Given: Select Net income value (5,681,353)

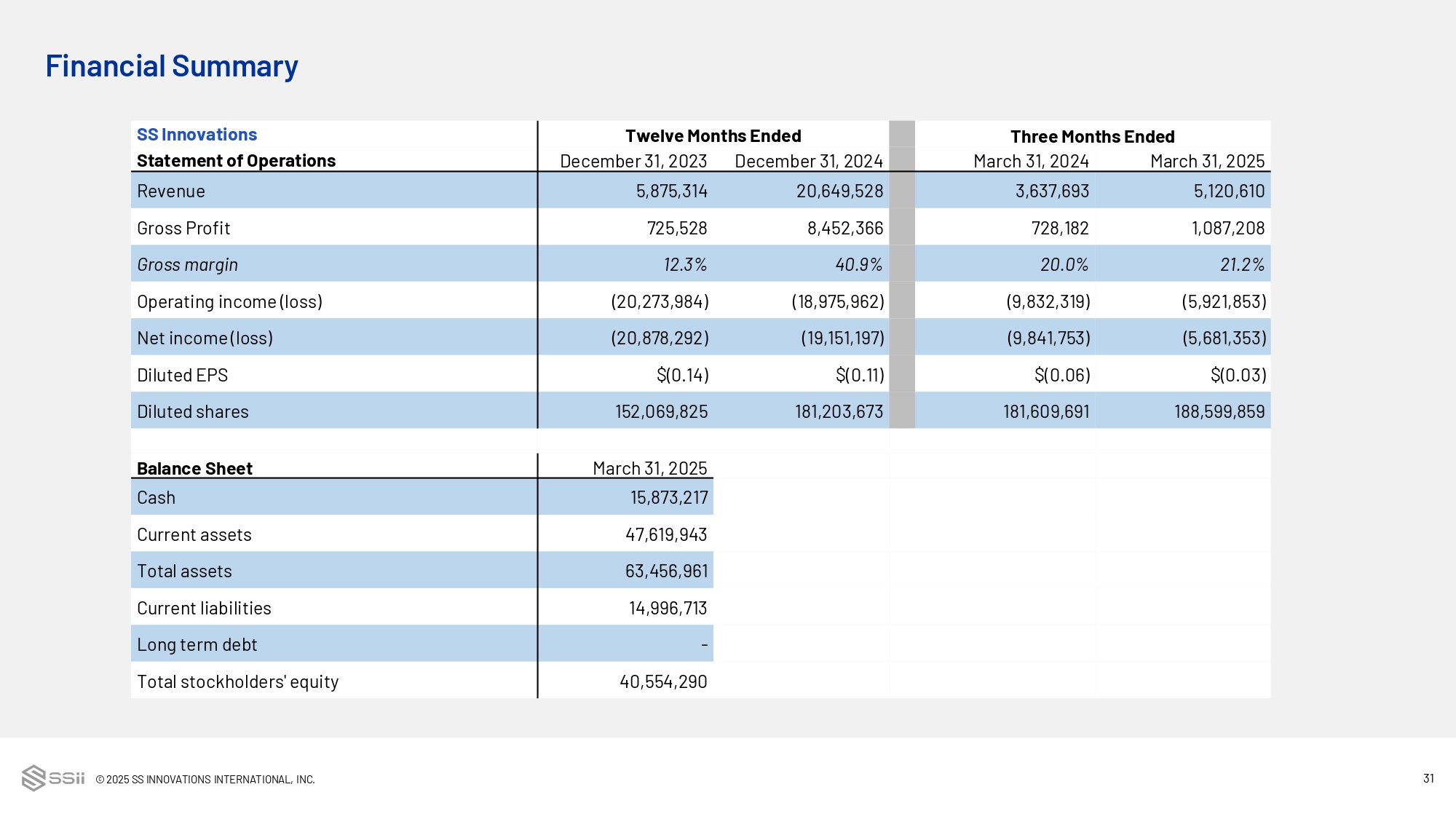Looking at the screenshot, I should [1224, 339].
